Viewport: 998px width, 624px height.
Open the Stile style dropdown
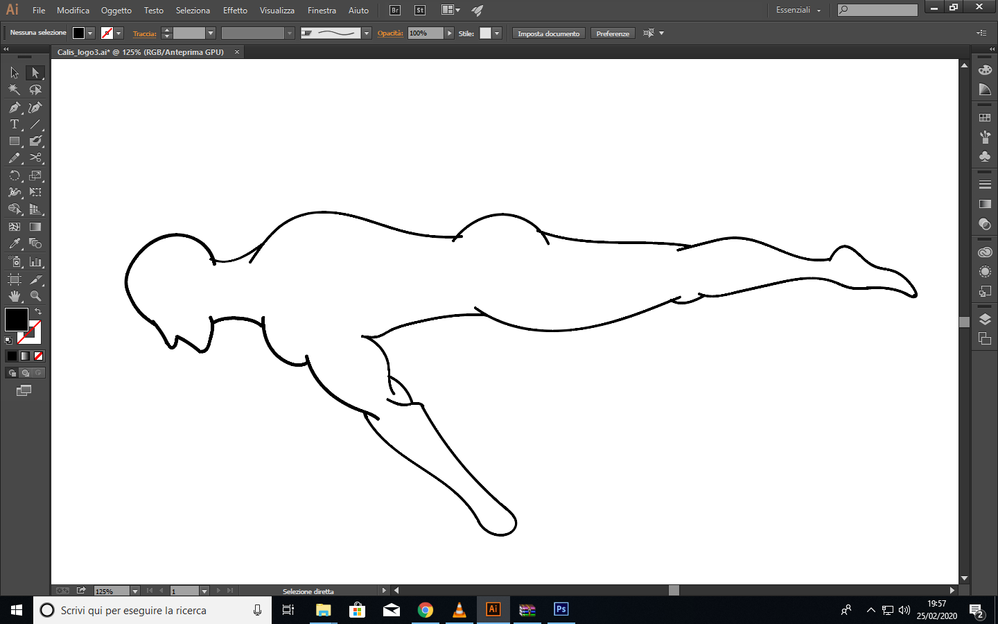click(497, 33)
